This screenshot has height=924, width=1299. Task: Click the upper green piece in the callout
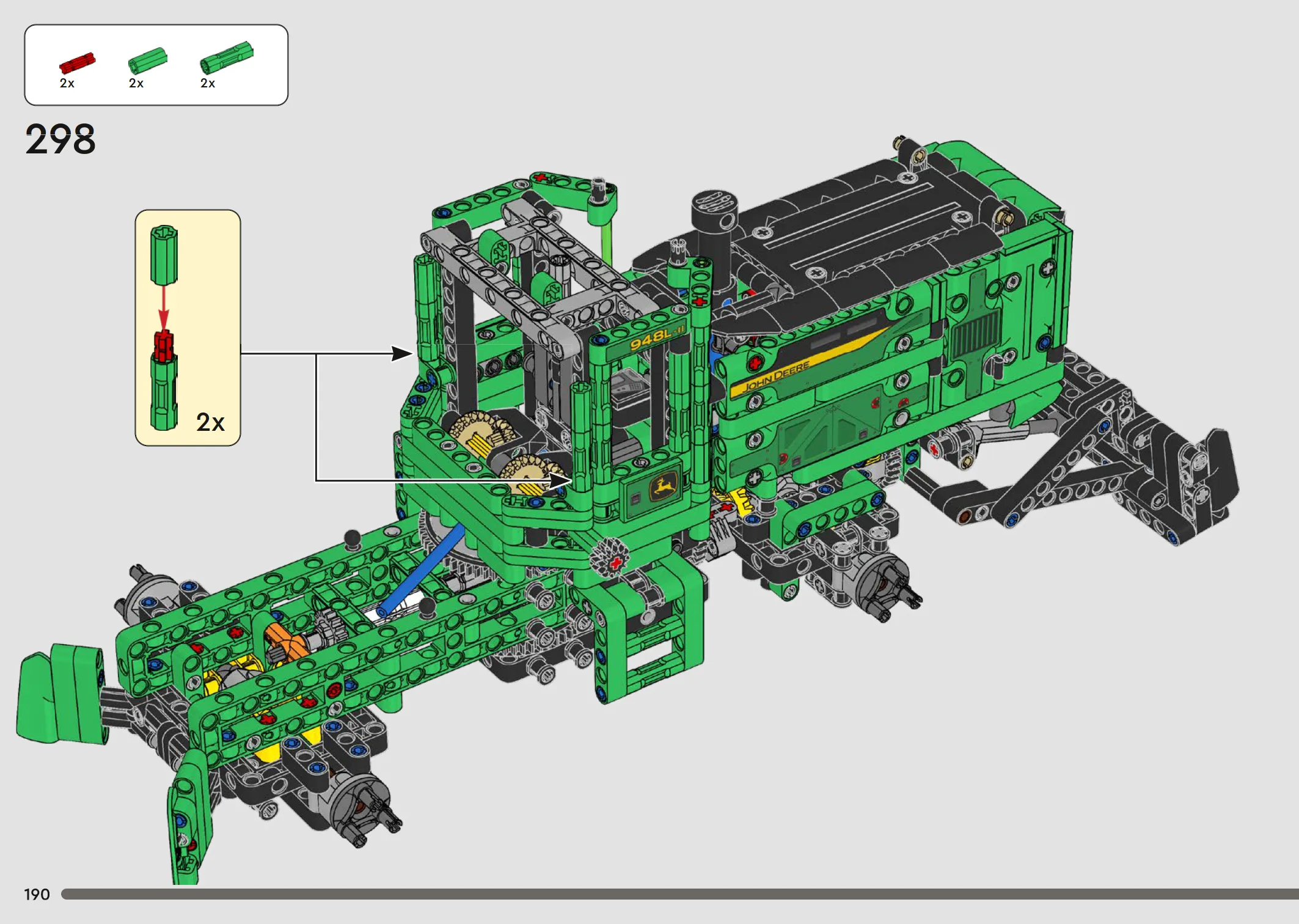point(164,255)
